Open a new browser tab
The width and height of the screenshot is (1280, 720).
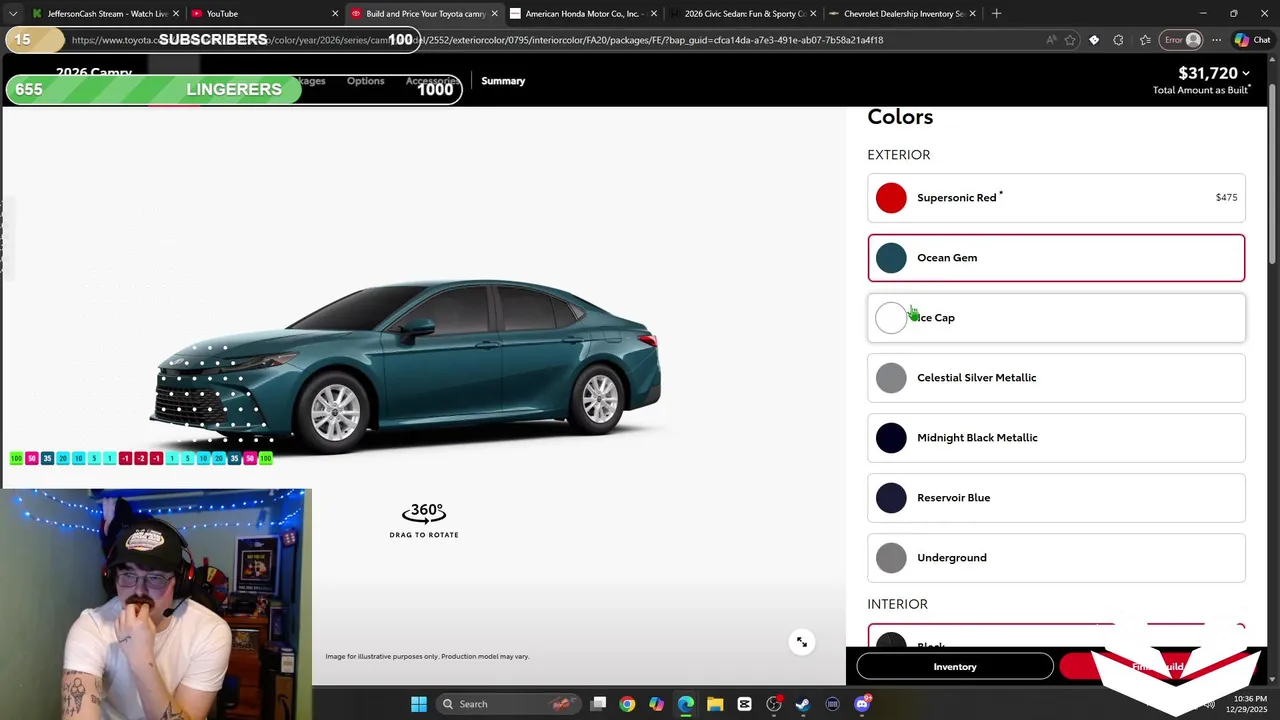point(996,14)
